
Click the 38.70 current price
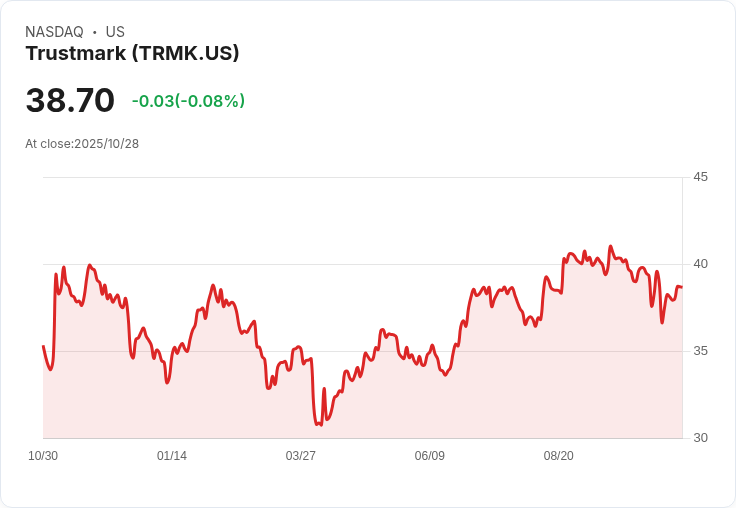click(70, 101)
